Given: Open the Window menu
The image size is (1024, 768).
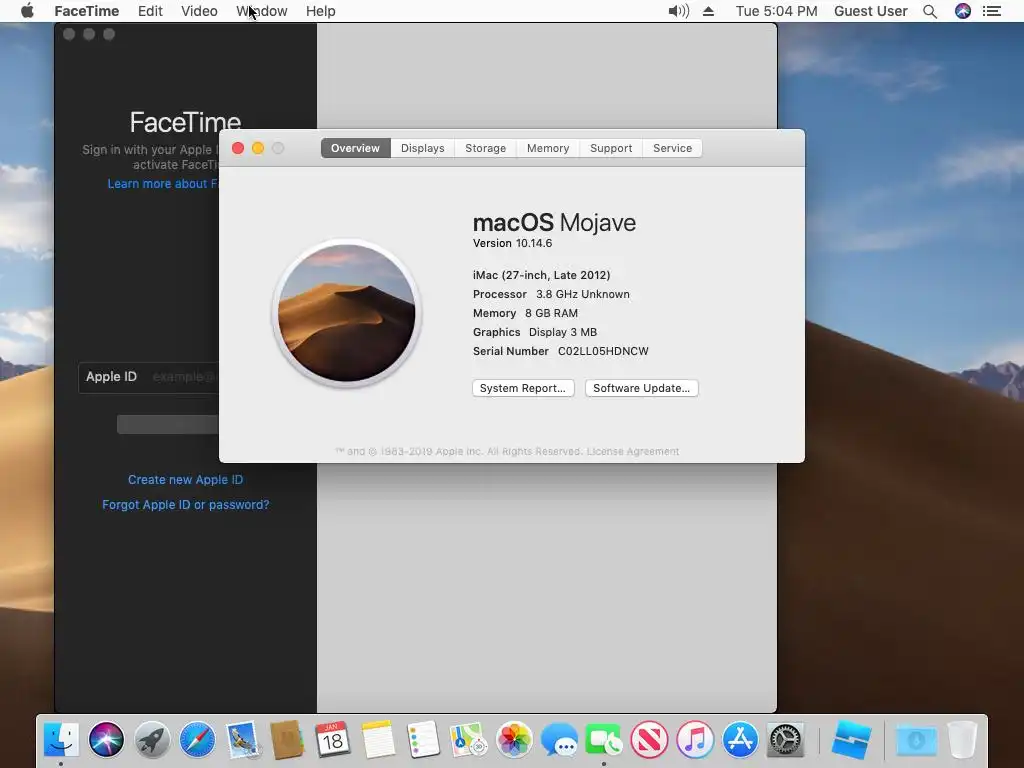Looking at the screenshot, I should 262,11.
